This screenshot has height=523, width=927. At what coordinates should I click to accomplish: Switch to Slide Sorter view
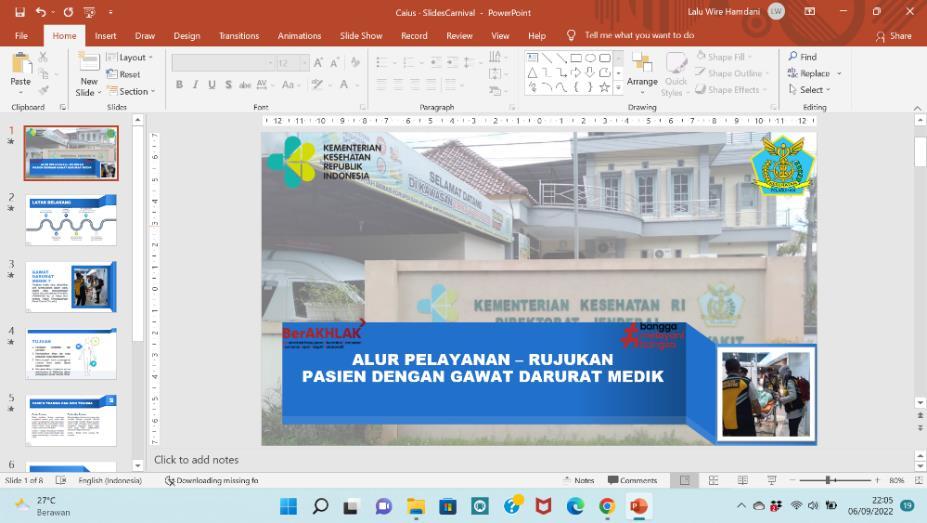point(714,480)
